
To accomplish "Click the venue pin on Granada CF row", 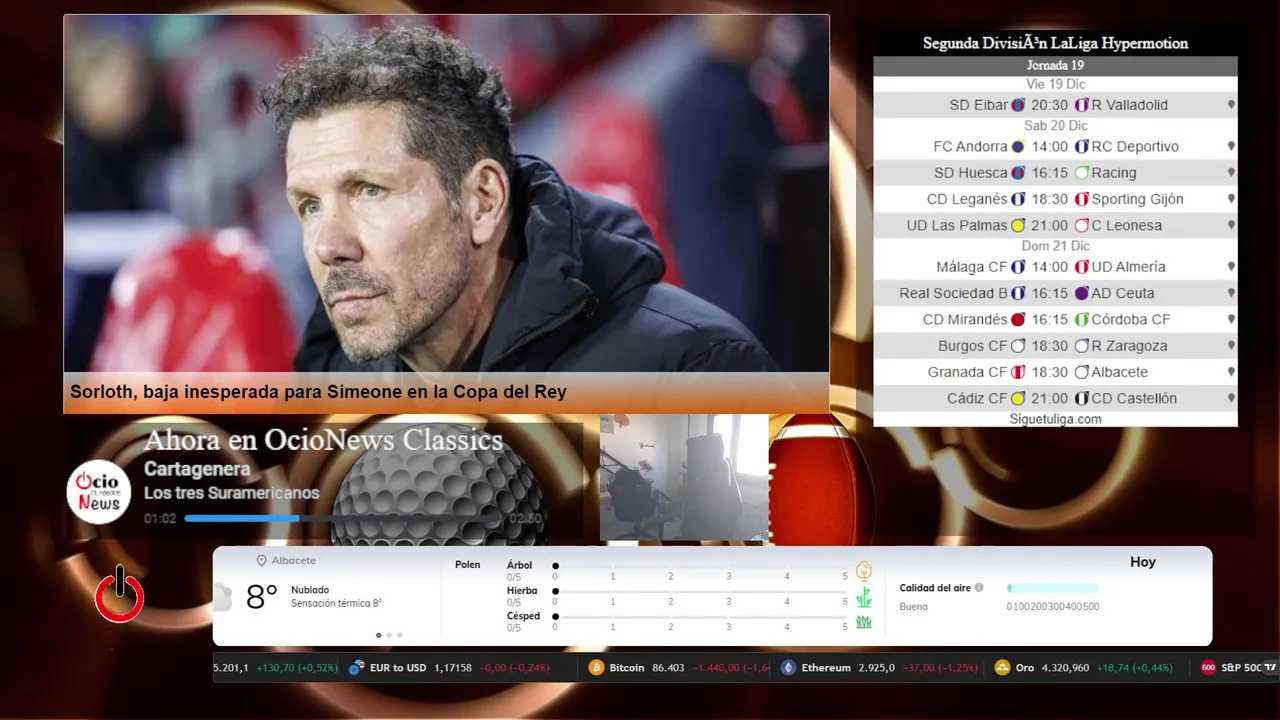I will coord(1231,373).
